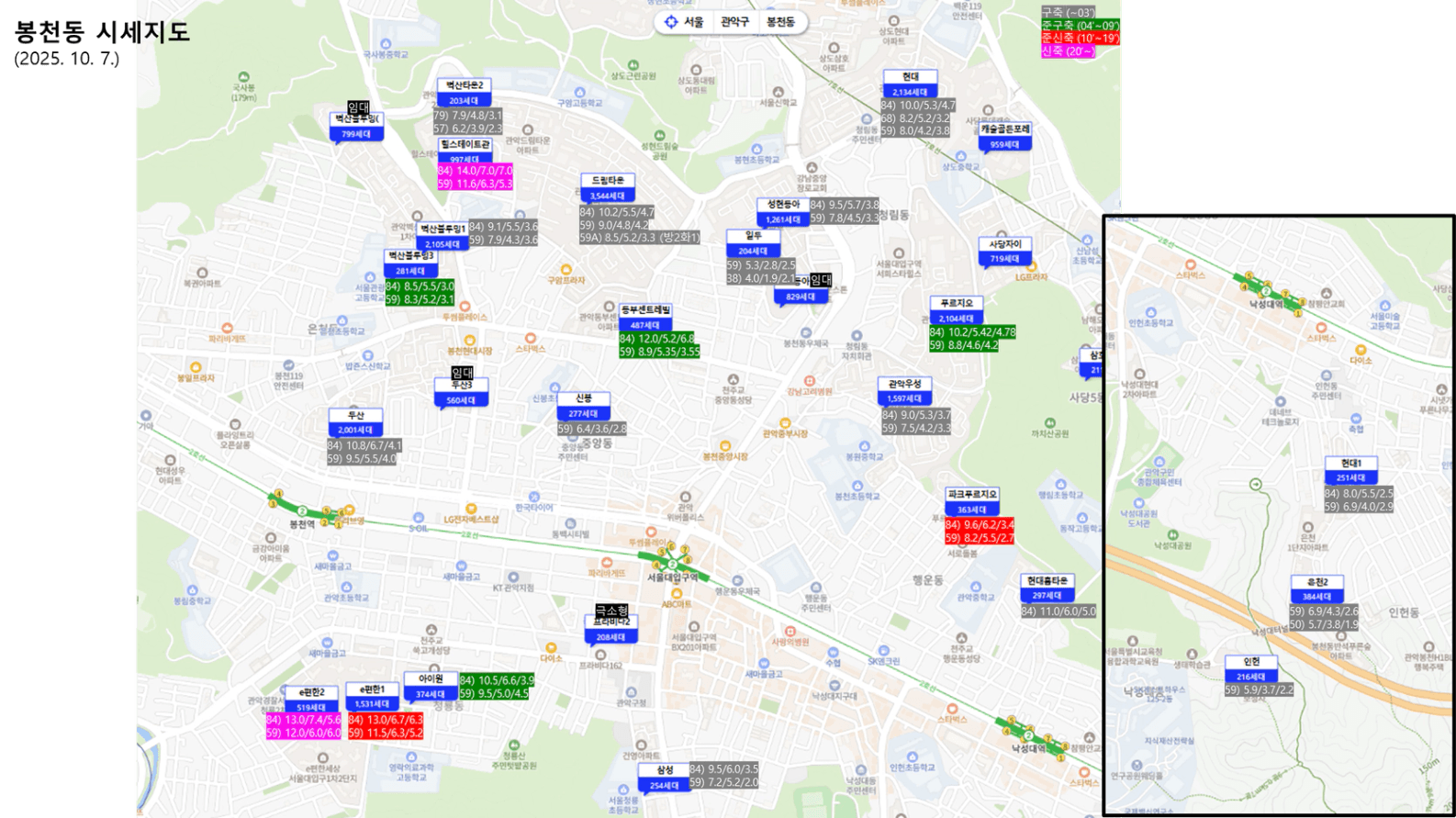The image size is (1456, 818).
Task: Select the 파크푸르지오 363세대 marker
Action: coord(971,501)
